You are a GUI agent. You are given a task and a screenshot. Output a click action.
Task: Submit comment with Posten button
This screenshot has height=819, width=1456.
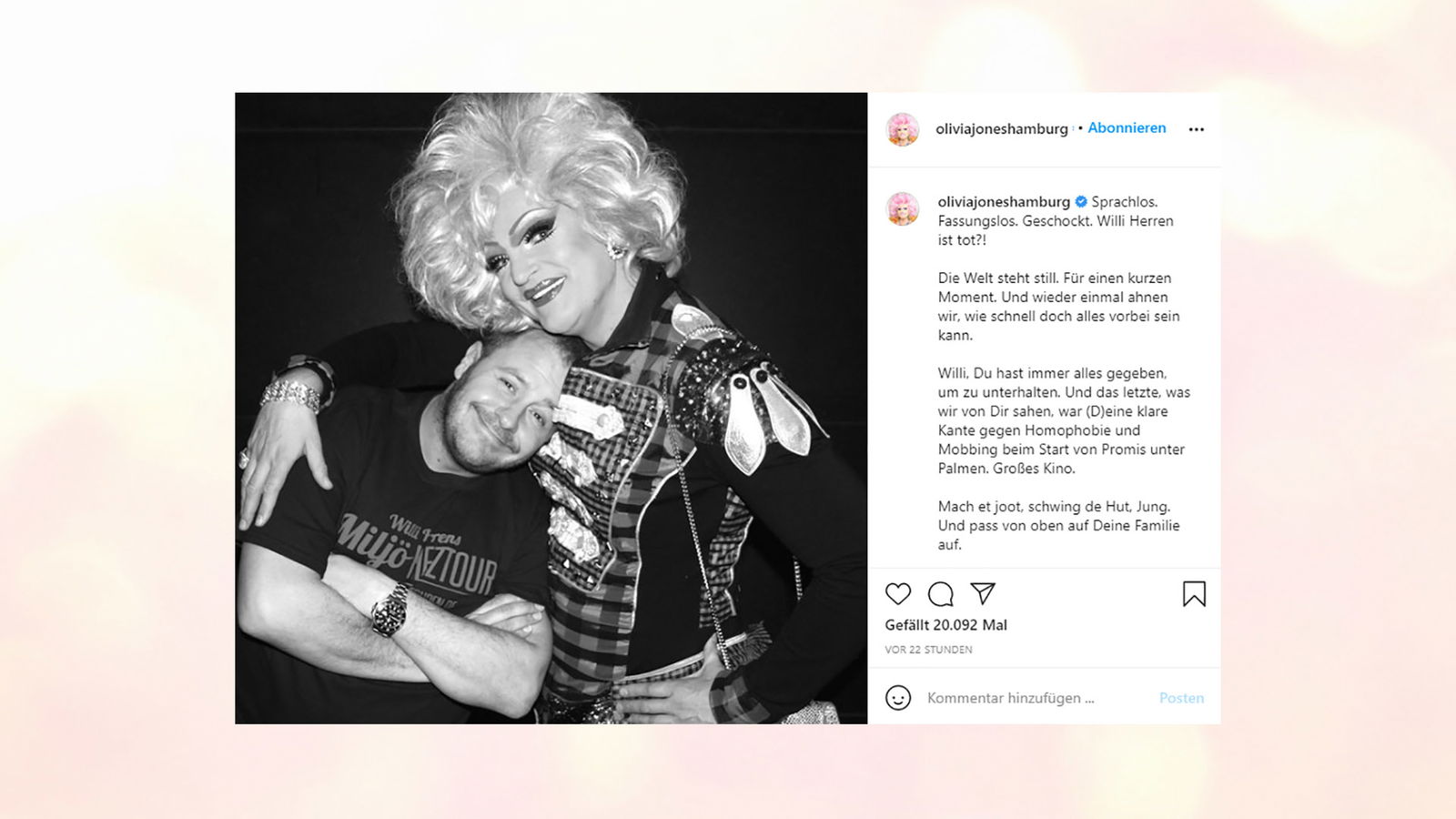tap(1181, 698)
